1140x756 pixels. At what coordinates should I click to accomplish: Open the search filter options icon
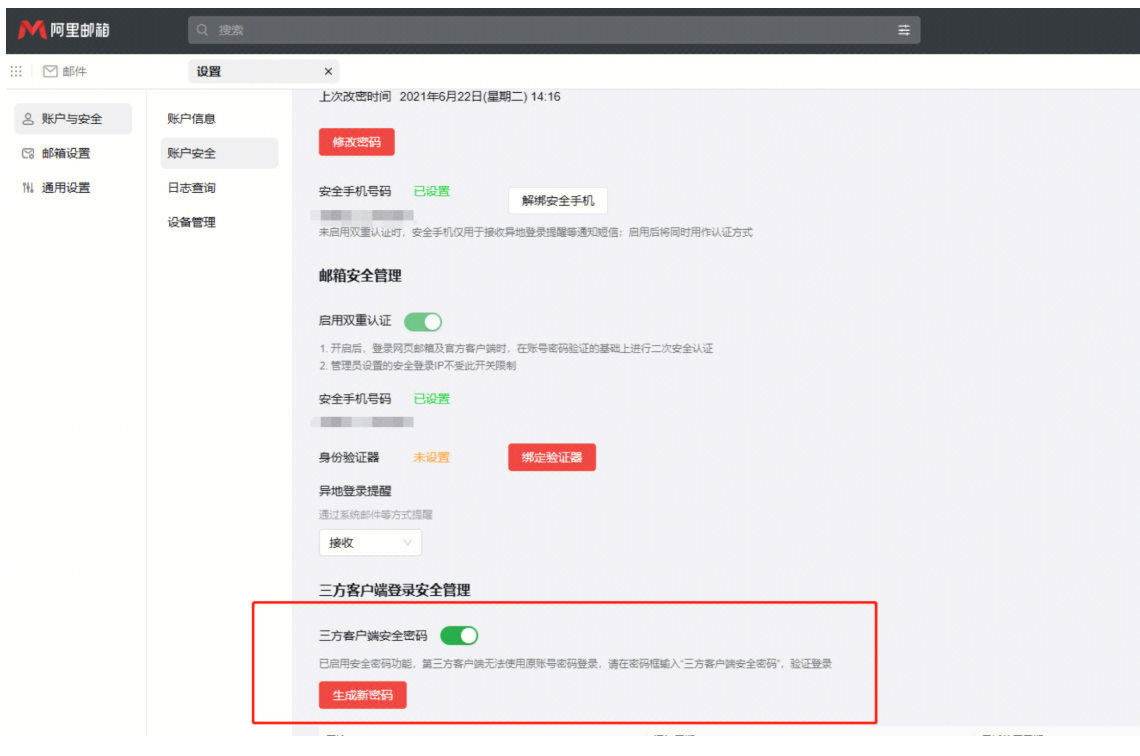pos(904,30)
